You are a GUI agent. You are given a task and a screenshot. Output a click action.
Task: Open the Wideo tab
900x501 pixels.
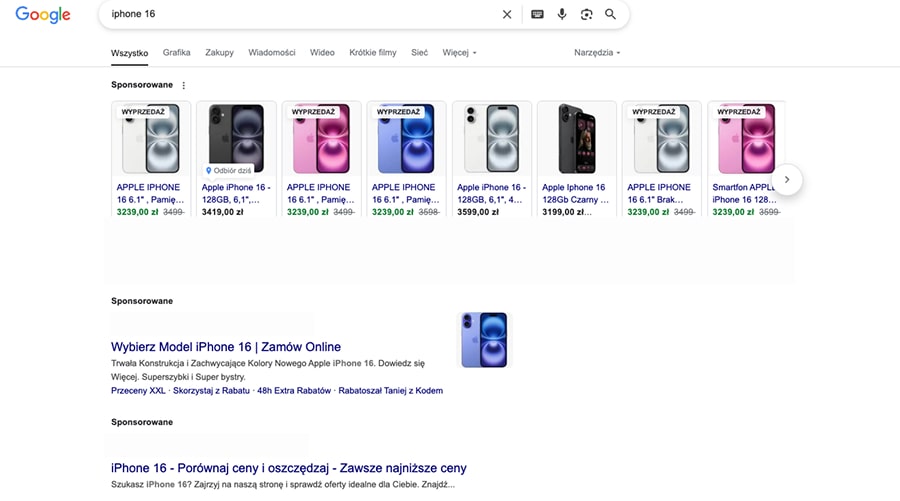point(322,52)
